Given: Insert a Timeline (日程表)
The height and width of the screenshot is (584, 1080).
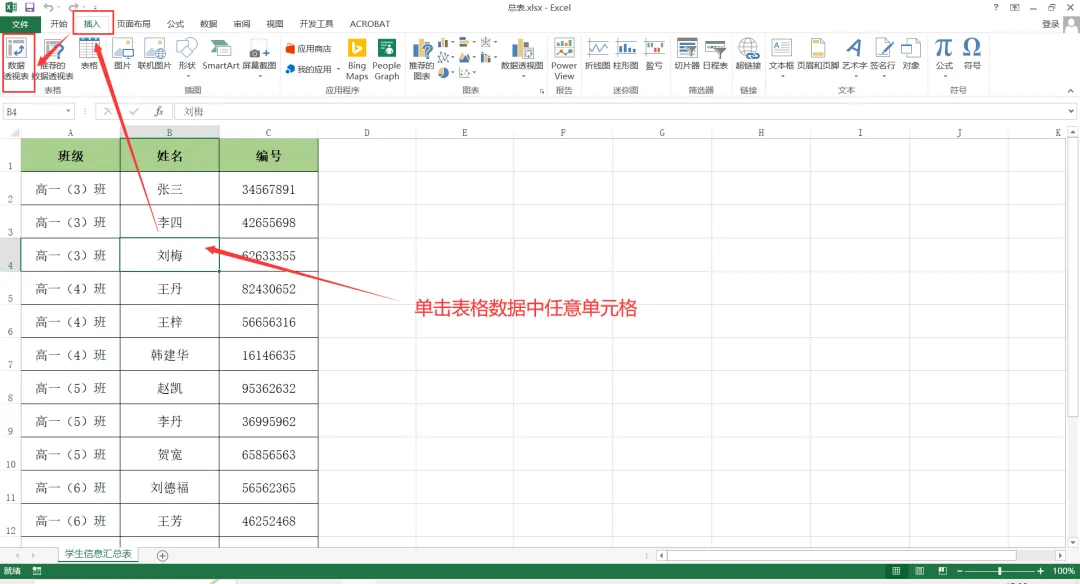Looking at the screenshot, I should tap(715, 54).
